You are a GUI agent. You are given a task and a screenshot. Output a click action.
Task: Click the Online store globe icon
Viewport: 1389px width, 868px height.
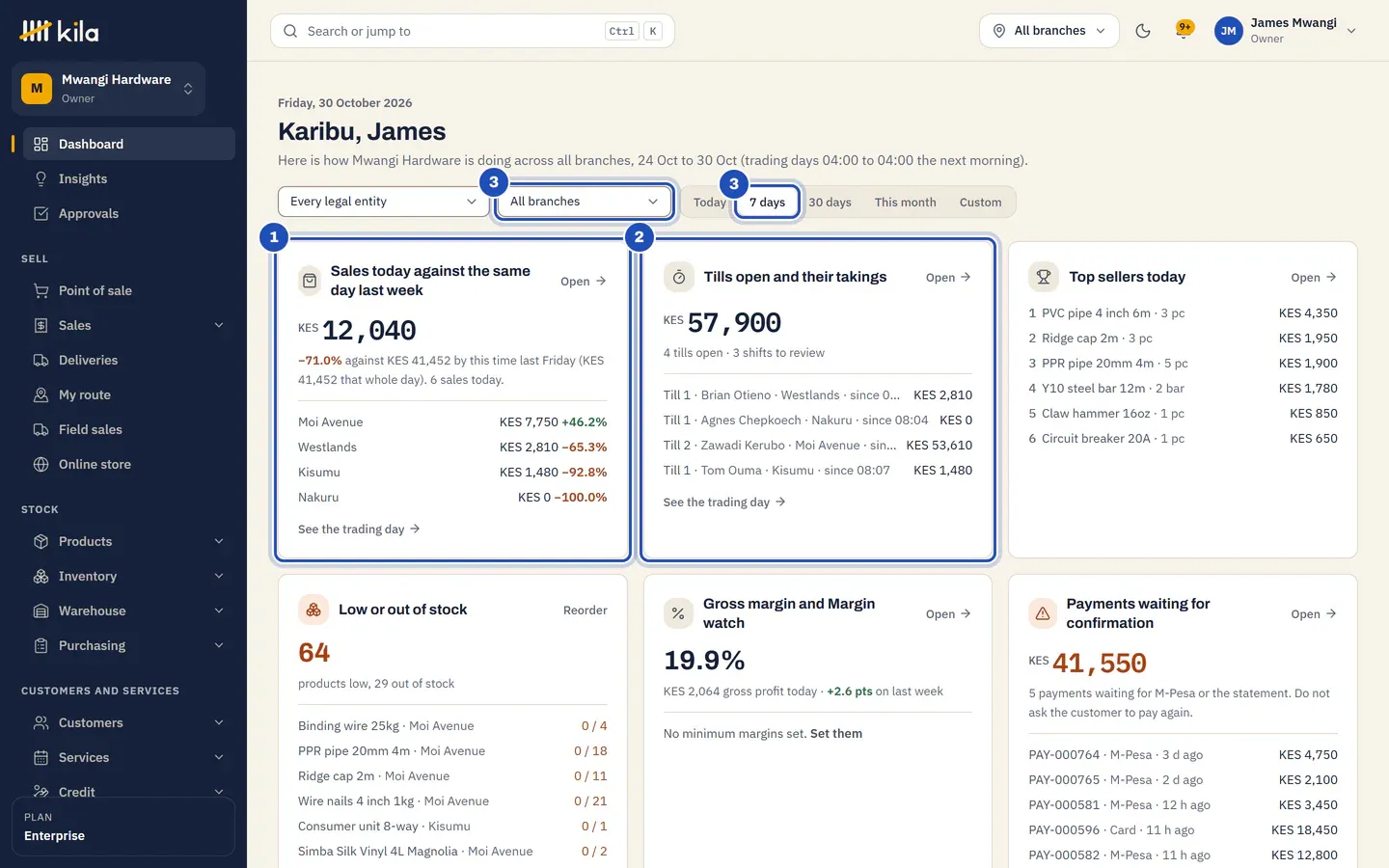pos(41,464)
